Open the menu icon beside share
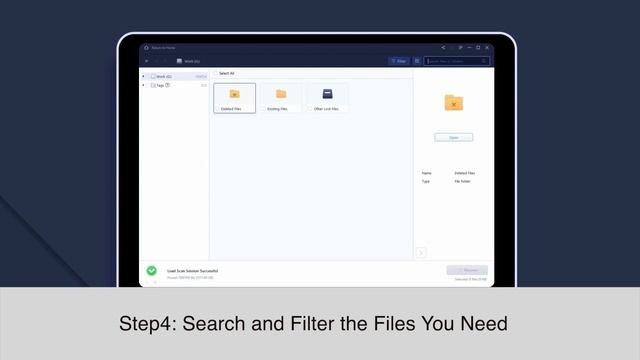Viewport: 640px width, 360px height. 460,48
